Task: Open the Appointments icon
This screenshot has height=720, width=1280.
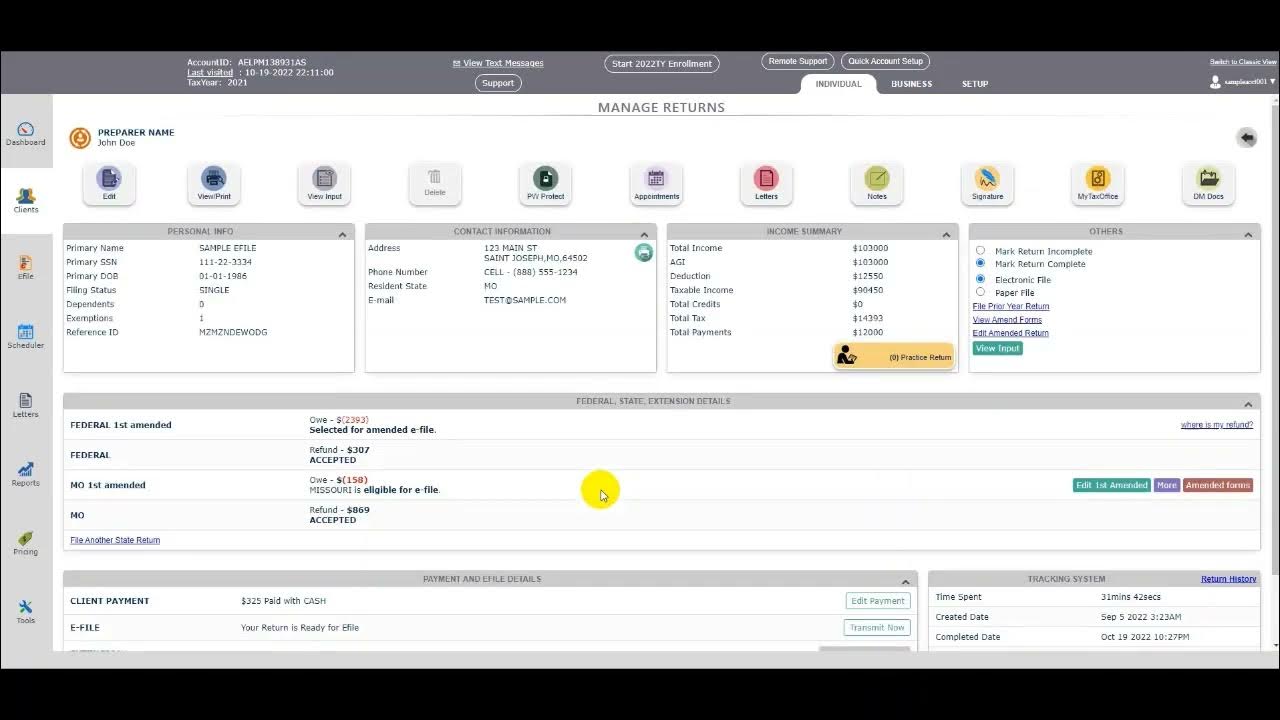Action: pos(656,183)
